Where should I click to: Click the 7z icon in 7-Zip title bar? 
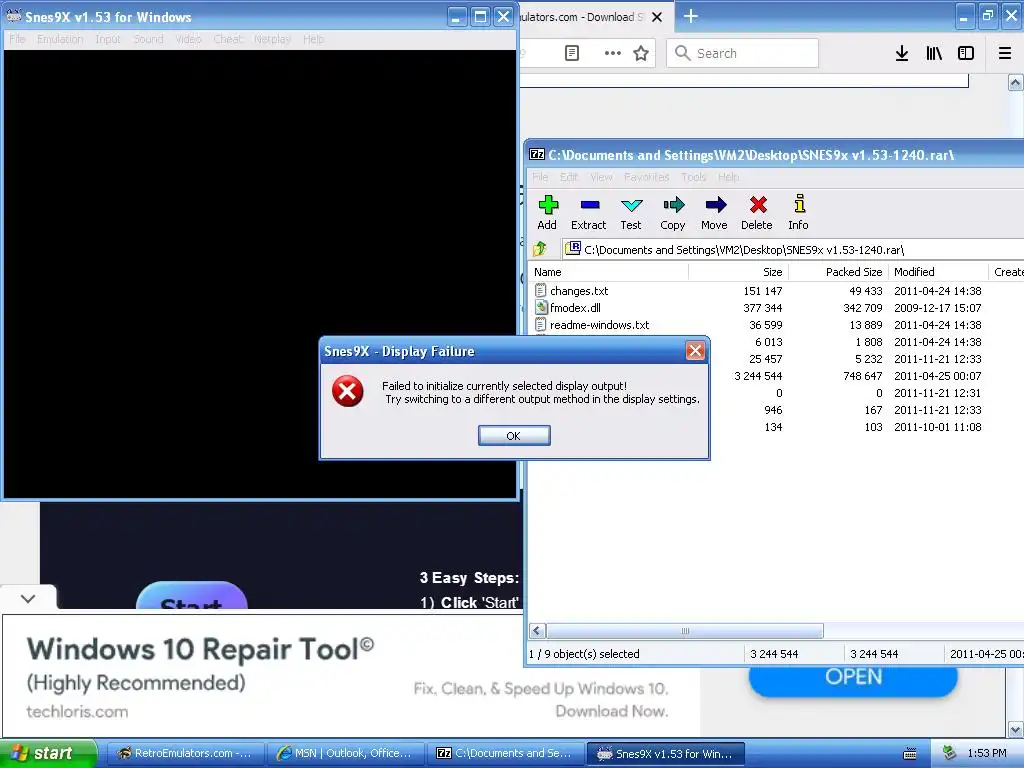tap(537, 155)
